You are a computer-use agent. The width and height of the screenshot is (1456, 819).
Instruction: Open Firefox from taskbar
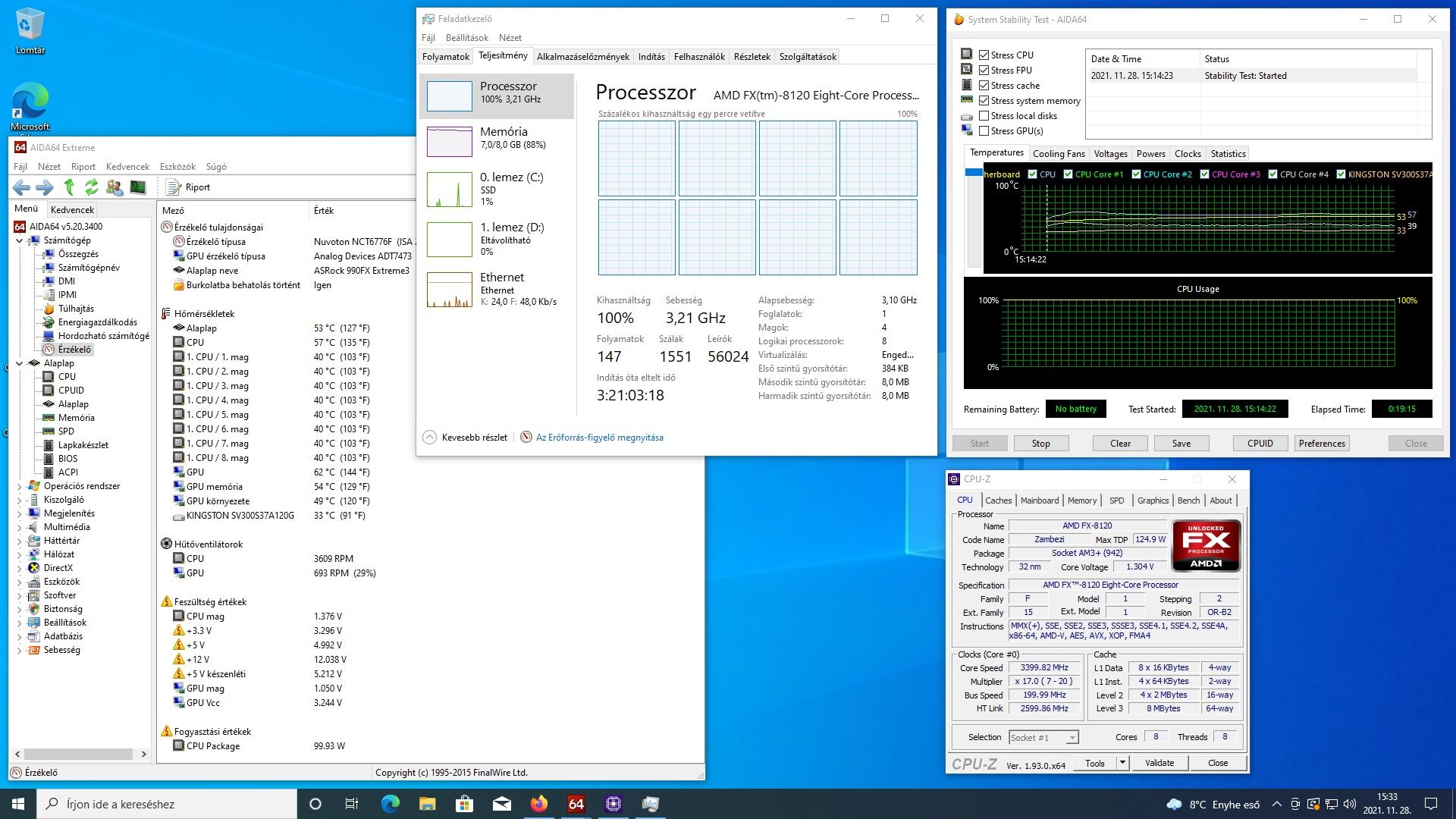(x=538, y=804)
